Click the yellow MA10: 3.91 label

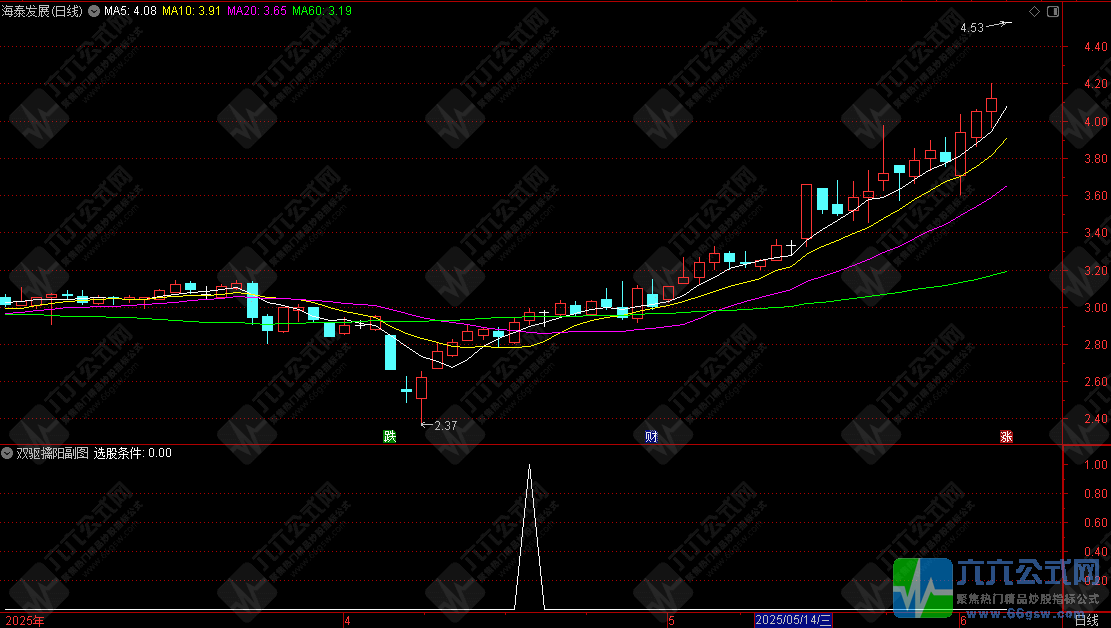pos(192,11)
